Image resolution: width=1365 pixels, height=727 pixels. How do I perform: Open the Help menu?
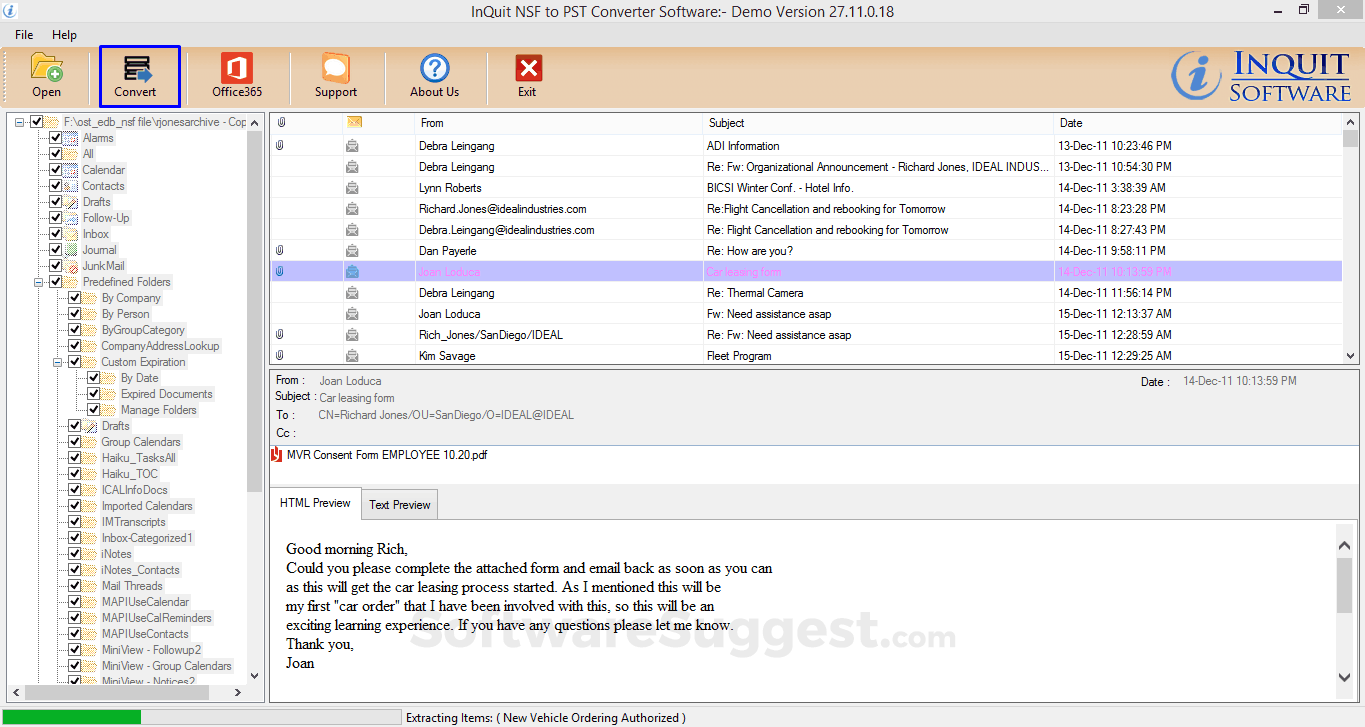tap(64, 33)
